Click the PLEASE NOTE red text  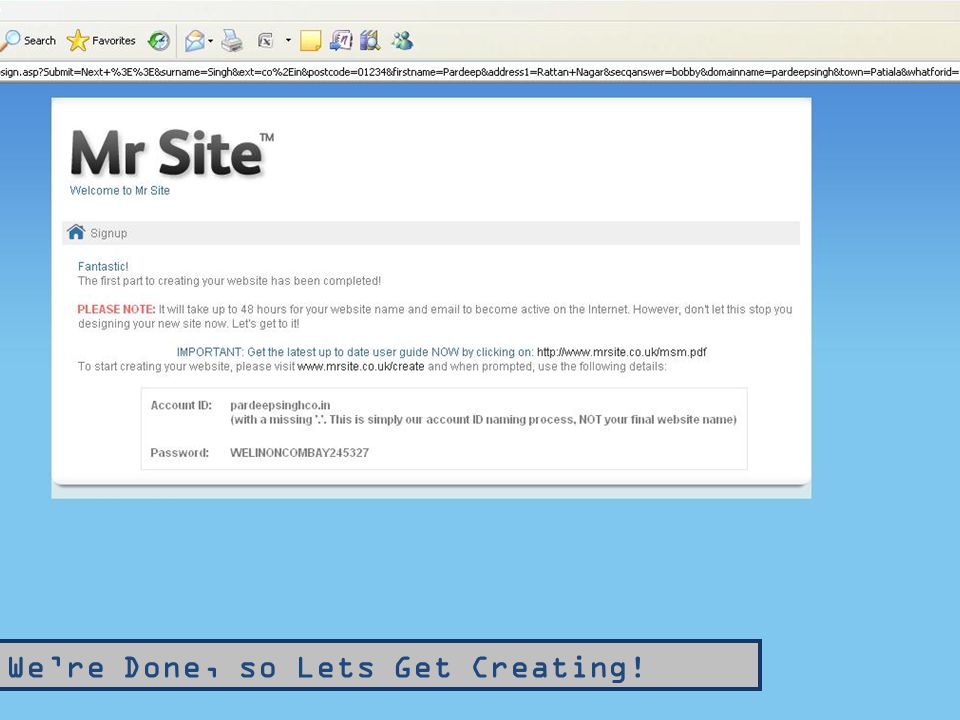[x=116, y=309]
